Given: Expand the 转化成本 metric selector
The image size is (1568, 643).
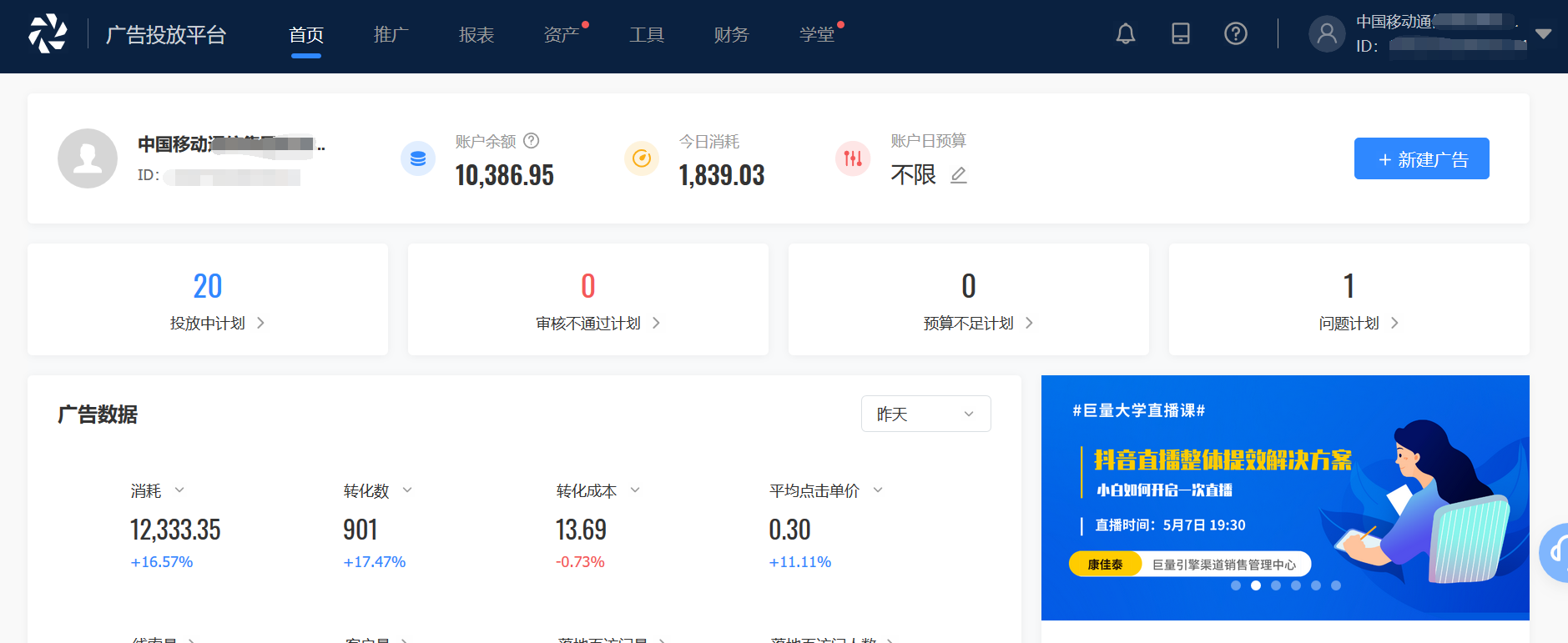Looking at the screenshot, I should tap(635, 490).
